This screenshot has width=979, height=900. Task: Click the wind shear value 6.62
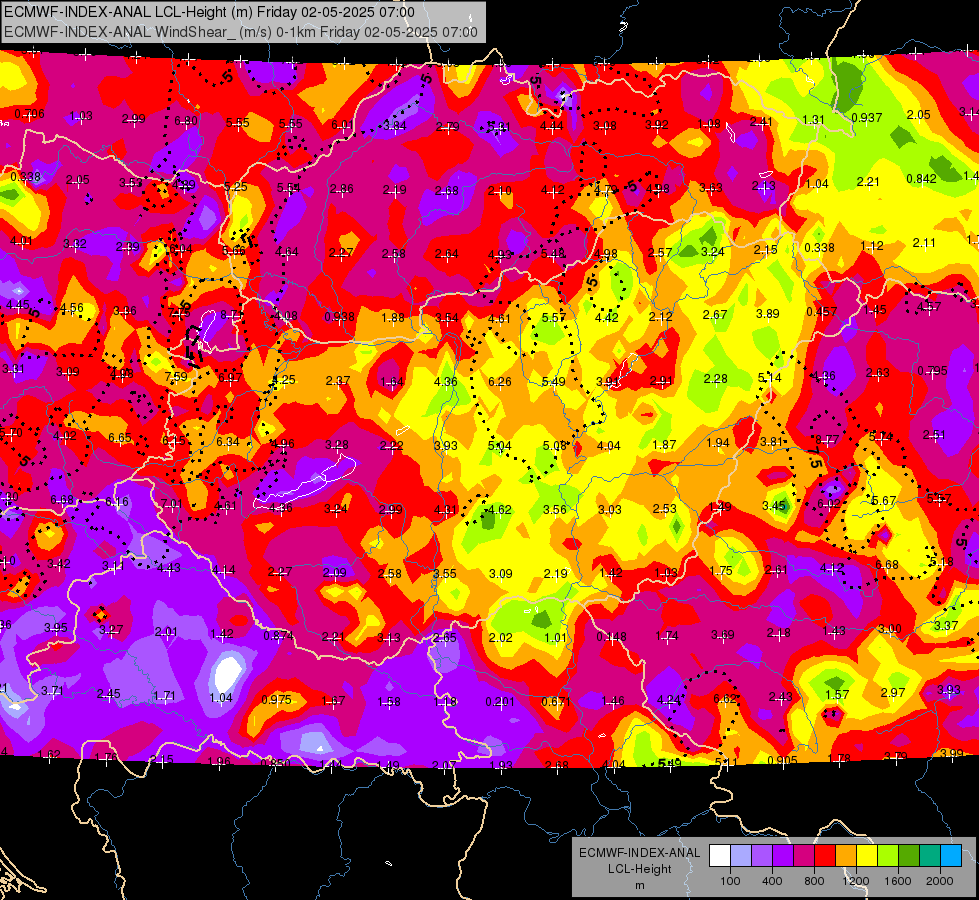pos(725,699)
